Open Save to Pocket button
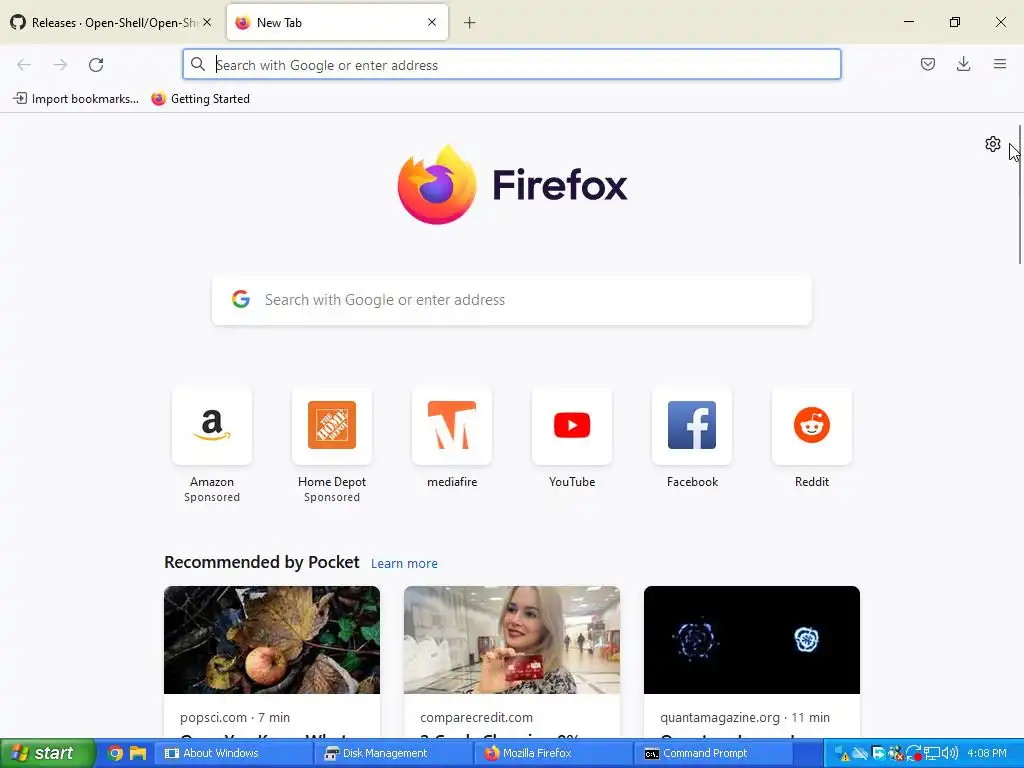This screenshot has height=768, width=1024. 927,64
